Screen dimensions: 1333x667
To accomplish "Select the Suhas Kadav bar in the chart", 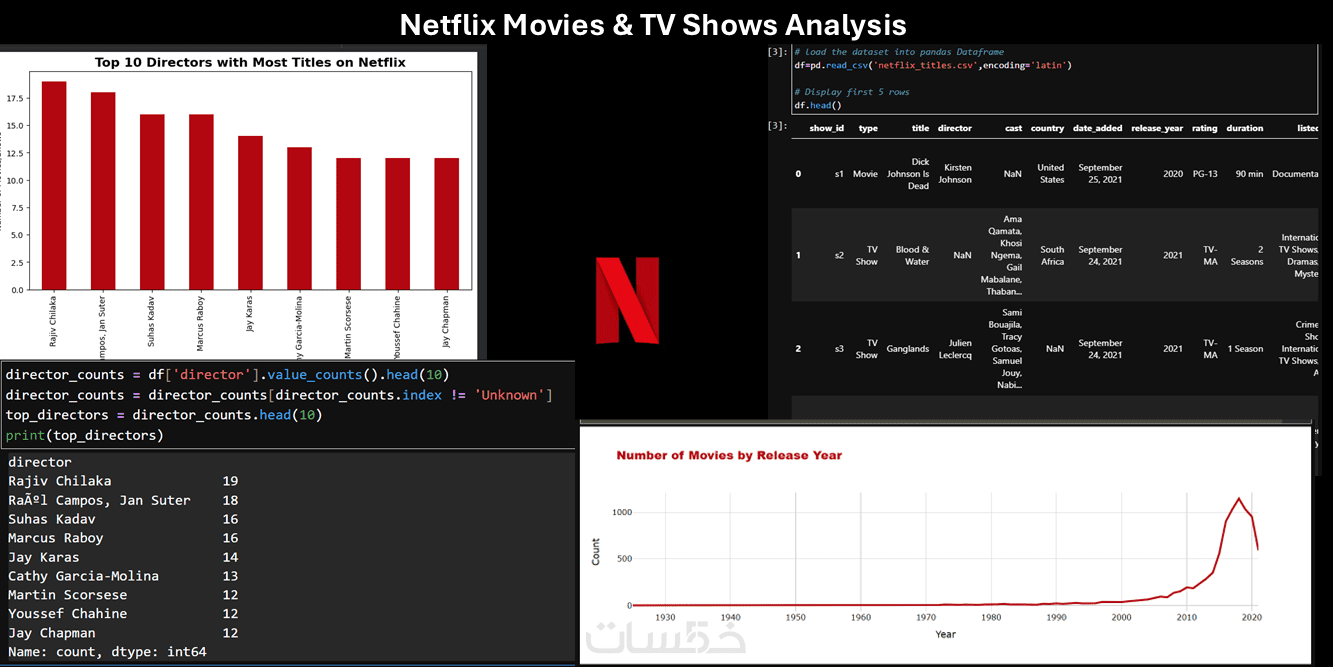I will tap(152, 202).
